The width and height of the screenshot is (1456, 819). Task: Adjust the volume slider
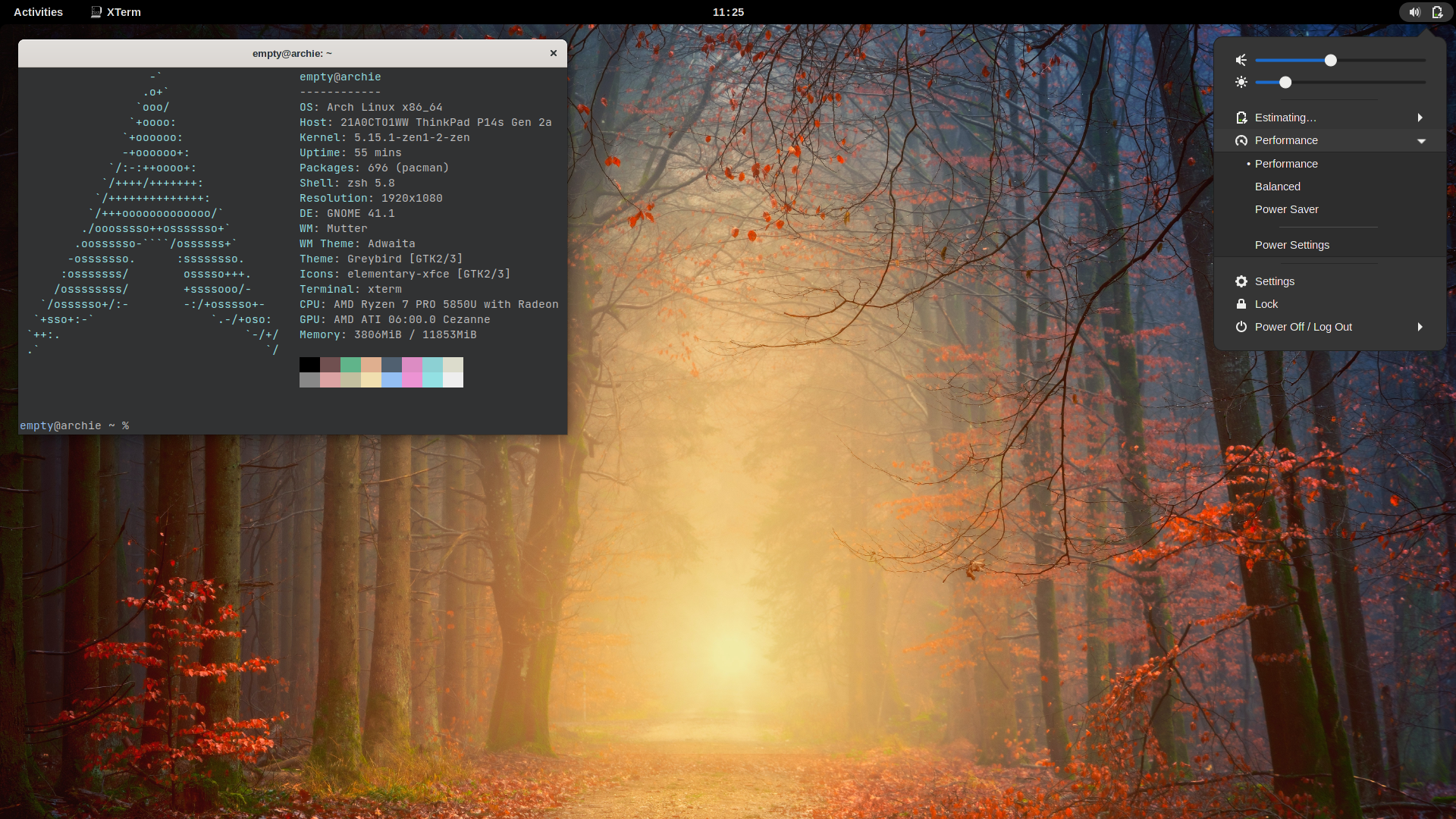click(x=1340, y=60)
